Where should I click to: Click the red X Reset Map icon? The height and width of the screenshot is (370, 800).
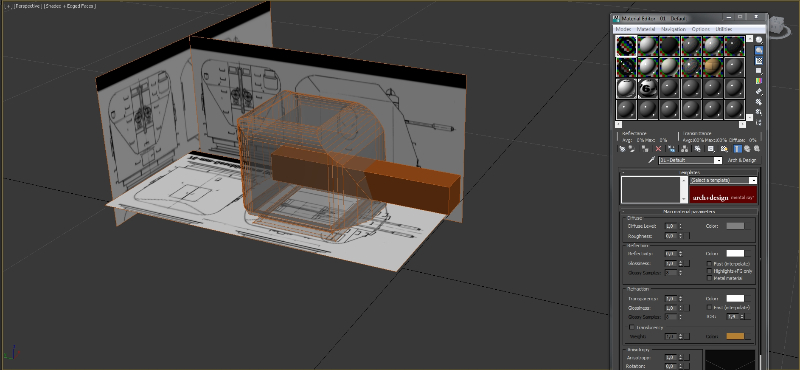658,149
